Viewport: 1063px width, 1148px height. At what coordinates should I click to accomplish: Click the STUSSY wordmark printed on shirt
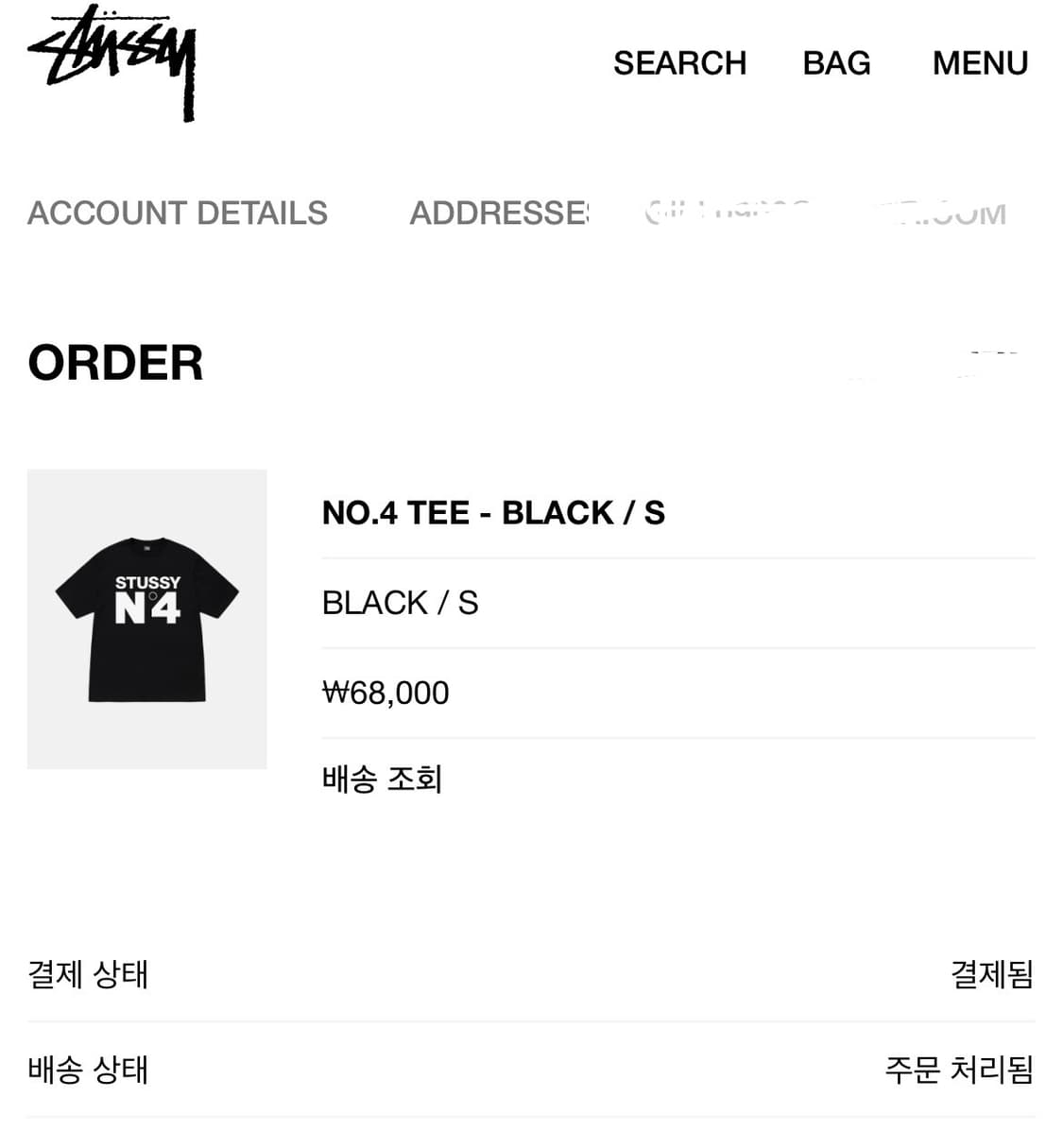147,582
